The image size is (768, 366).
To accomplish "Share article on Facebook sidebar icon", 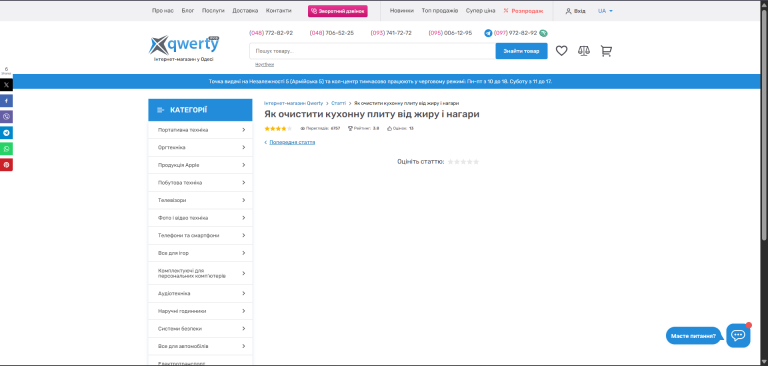I will [x=6, y=101].
